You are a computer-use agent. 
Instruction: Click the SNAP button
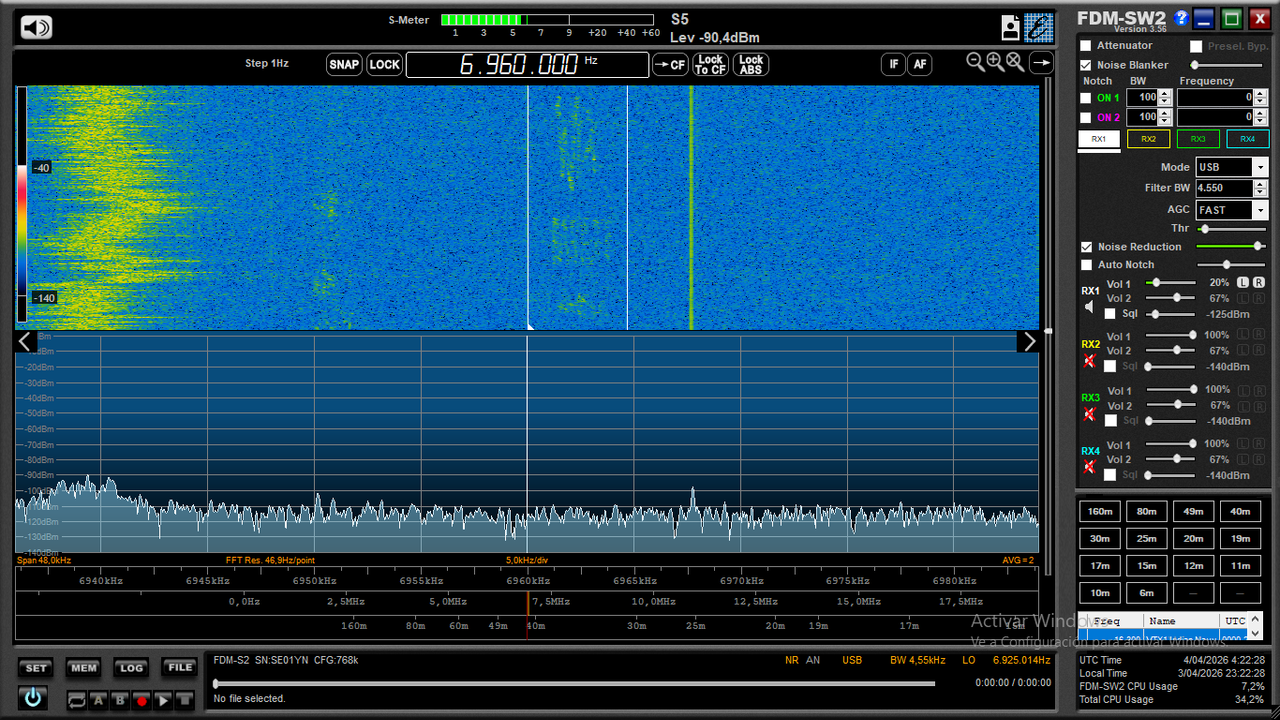tap(344, 65)
